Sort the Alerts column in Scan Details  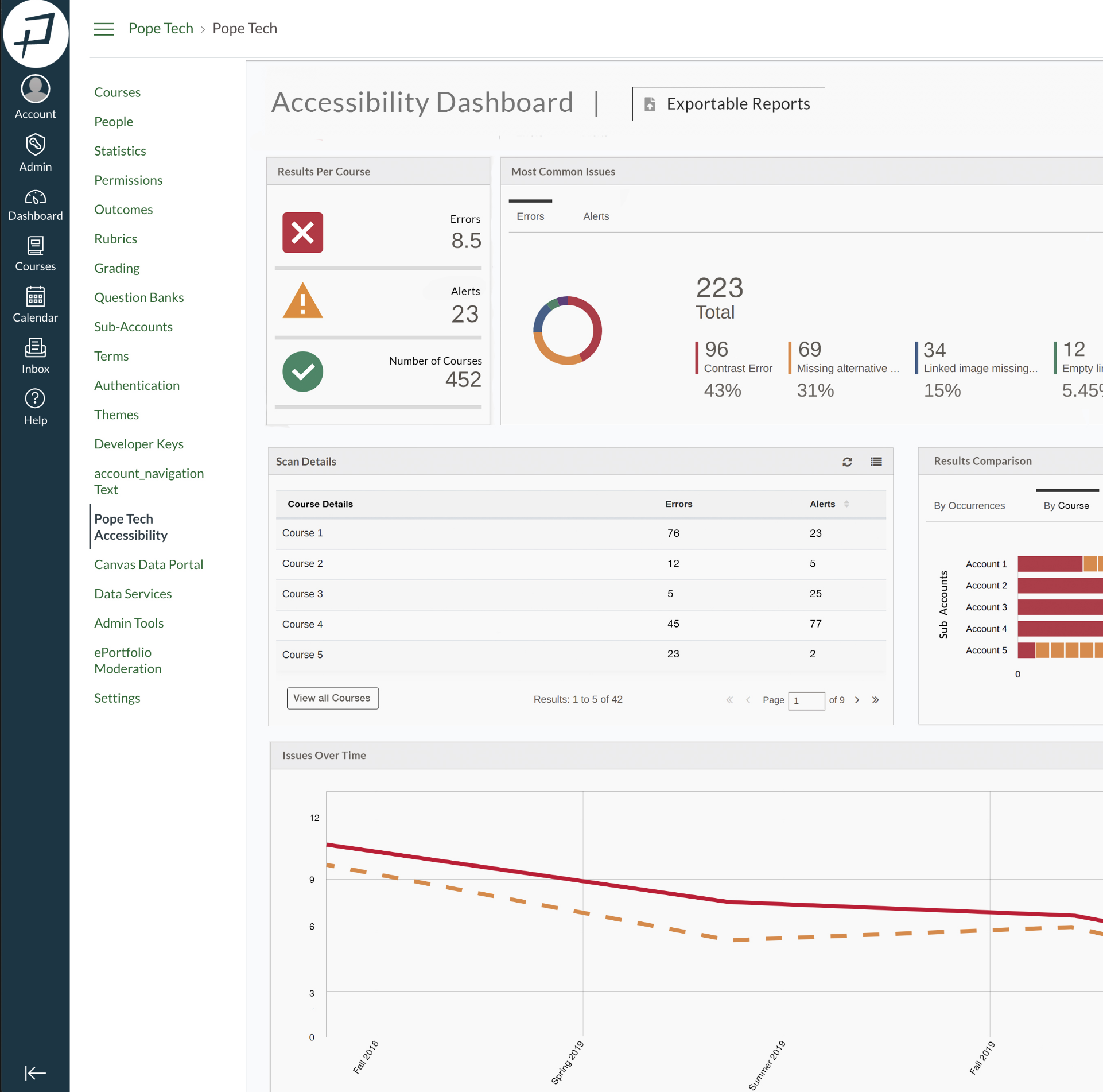point(846,504)
